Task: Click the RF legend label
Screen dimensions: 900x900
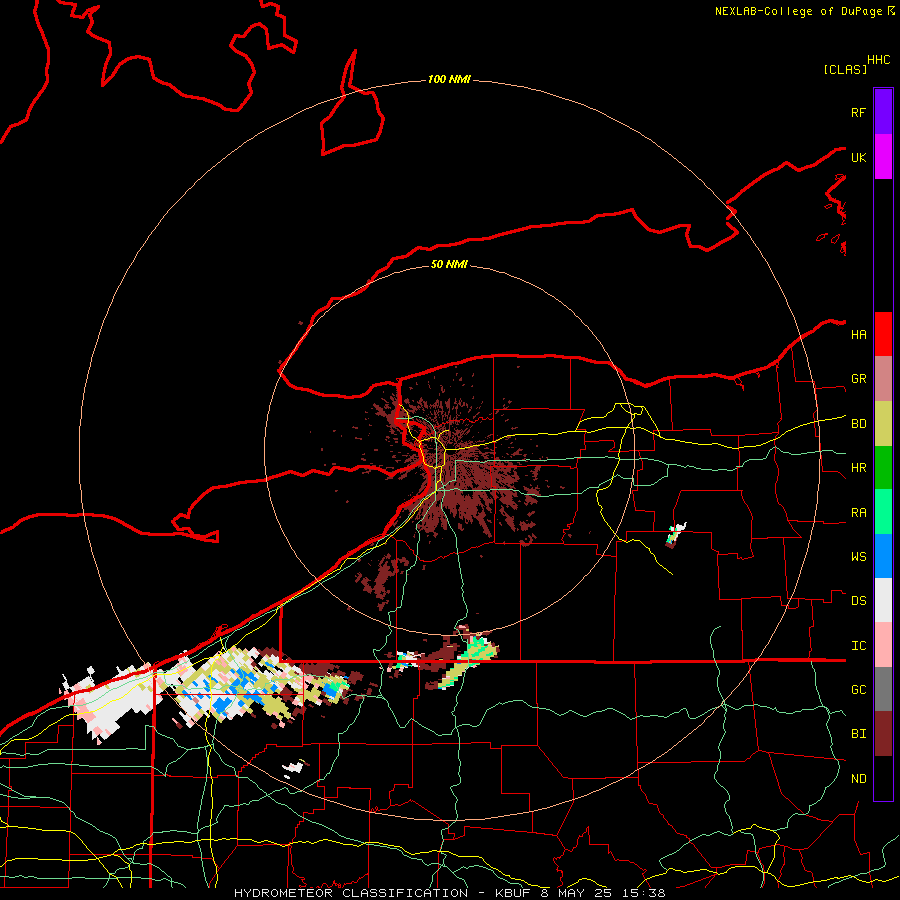Action: click(858, 112)
